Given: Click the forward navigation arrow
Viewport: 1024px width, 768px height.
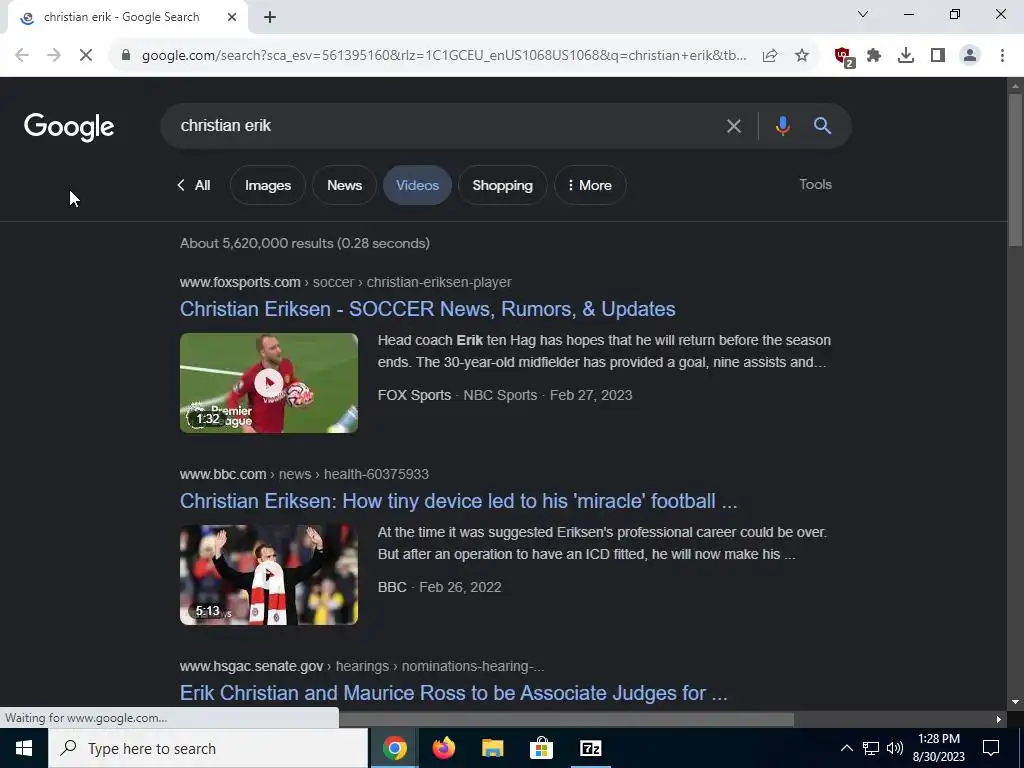Looking at the screenshot, I should pos(54,56).
